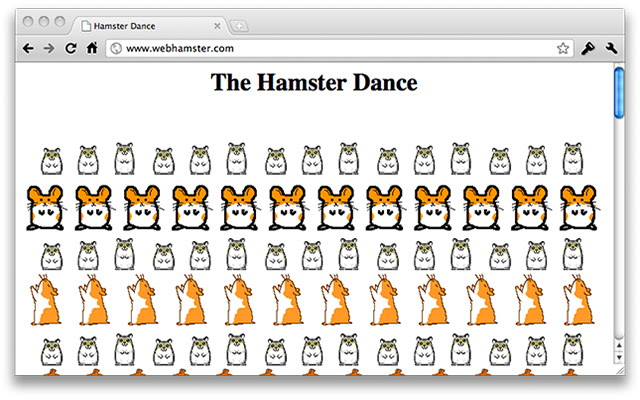Viewport: 640px width, 400px height.
Task: Open a new tab with plus button
Action: (x=239, y=27)
